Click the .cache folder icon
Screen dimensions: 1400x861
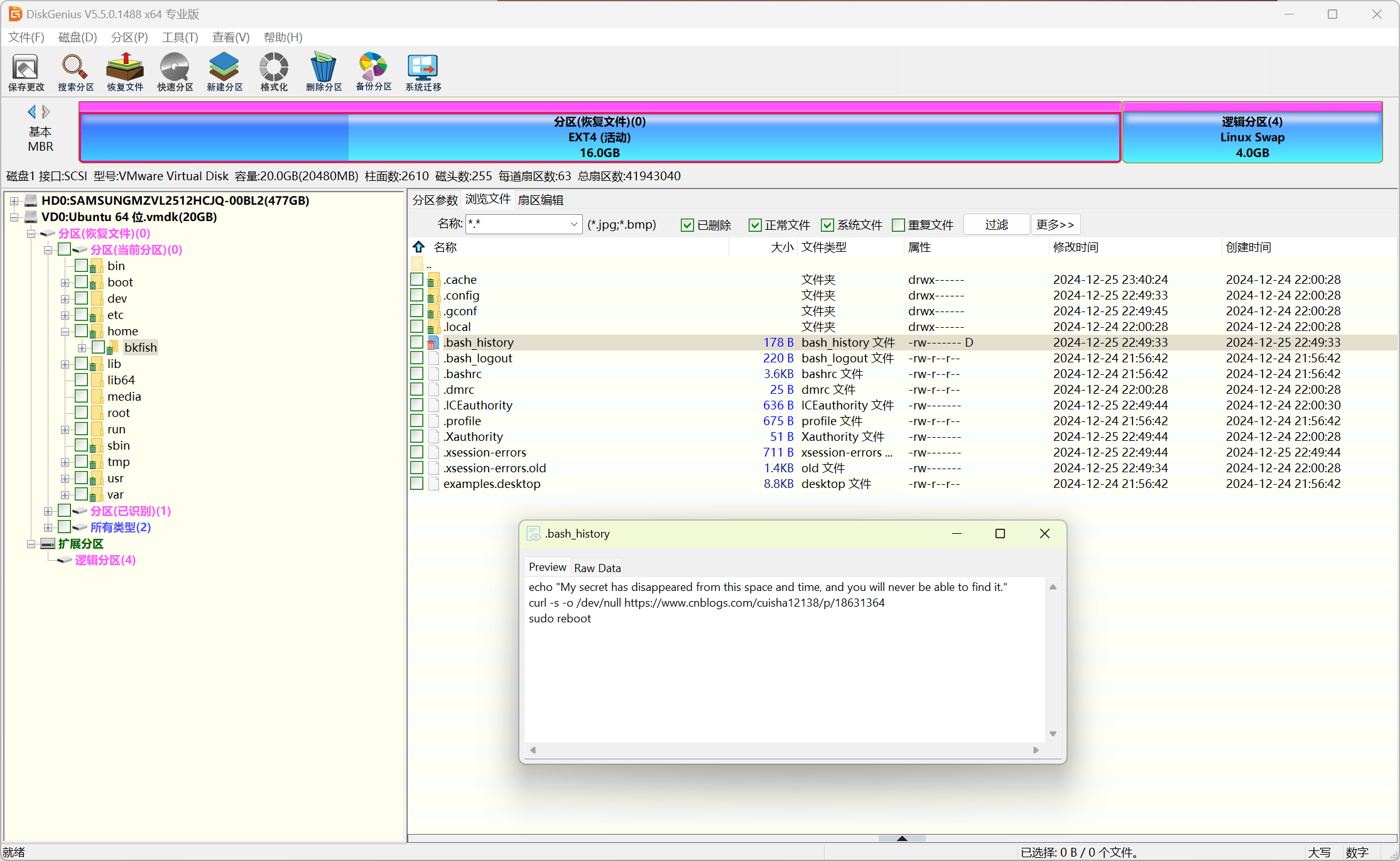click(433, 279)
